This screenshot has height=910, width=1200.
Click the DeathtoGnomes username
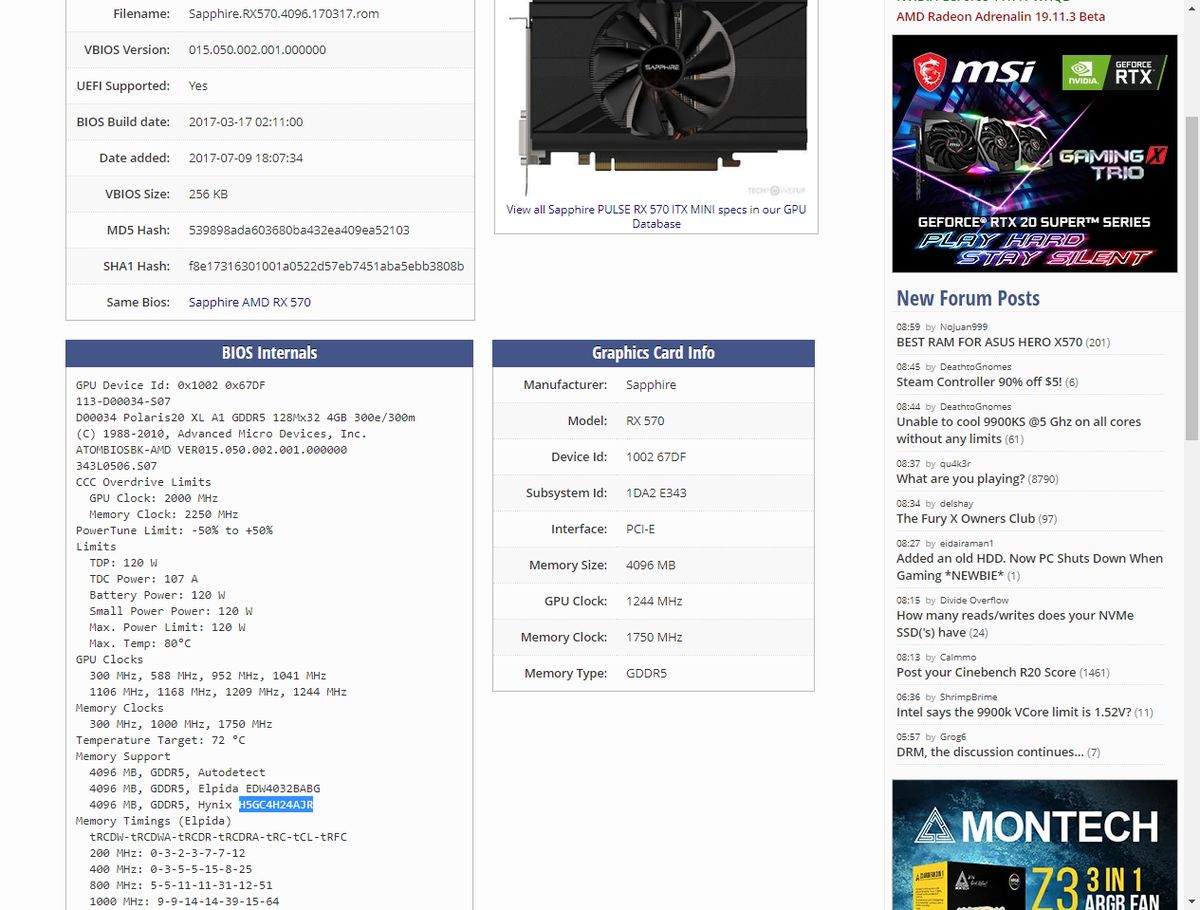975,365
